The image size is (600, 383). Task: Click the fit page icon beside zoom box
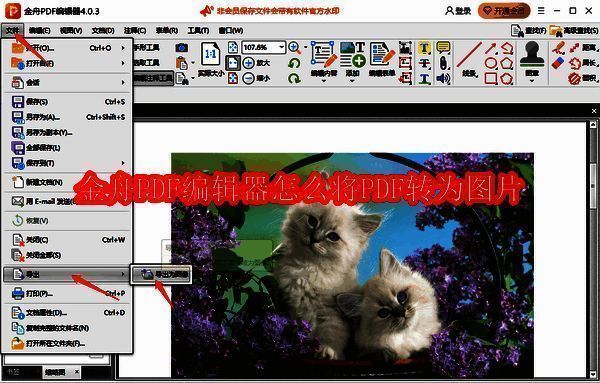[x=233, y=47]
